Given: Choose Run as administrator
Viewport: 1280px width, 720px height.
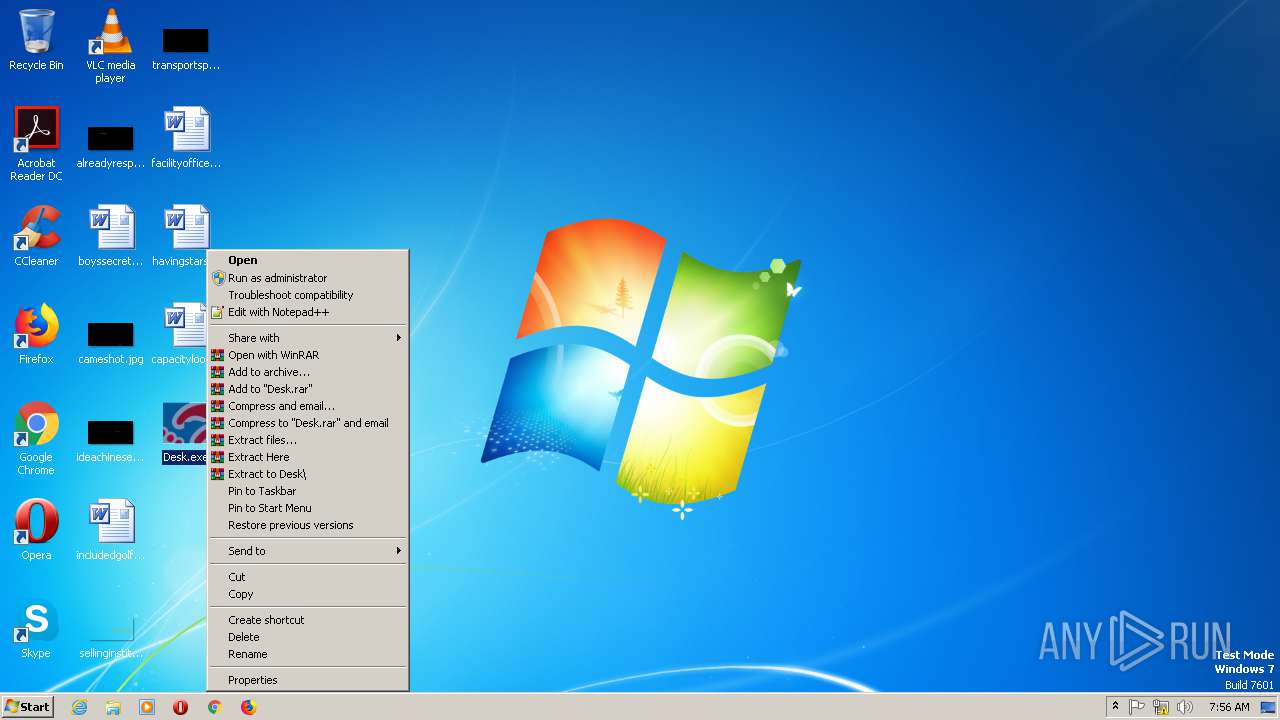Looking at the screenshot, I should coord(308,278).
